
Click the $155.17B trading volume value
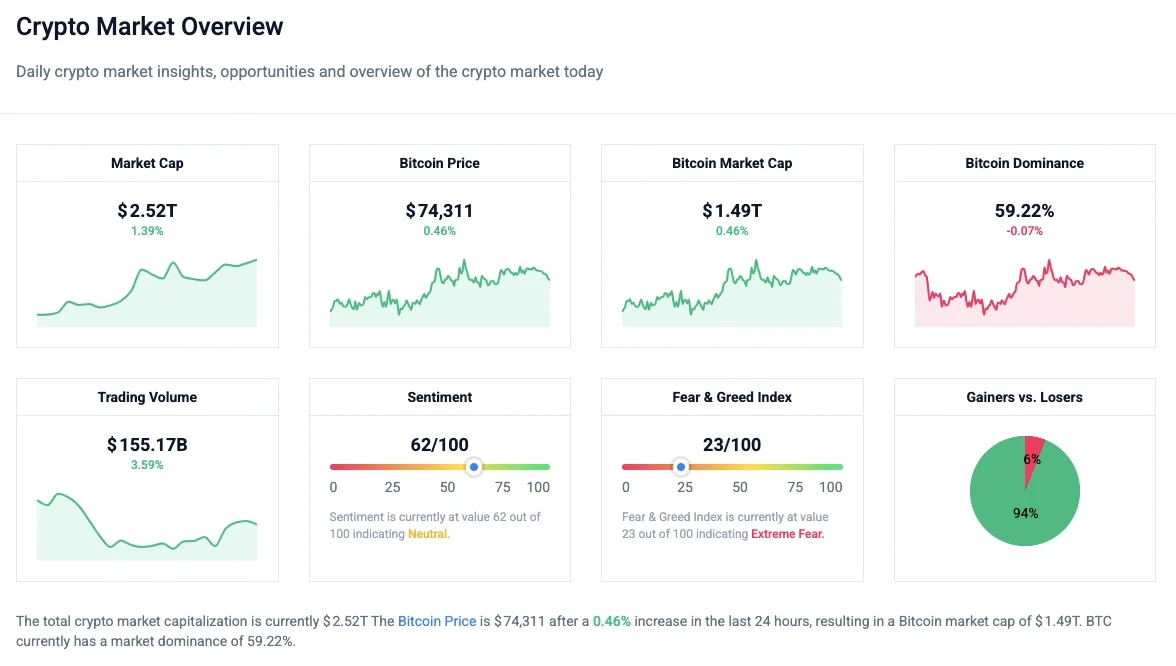click(x=147, y=445)
